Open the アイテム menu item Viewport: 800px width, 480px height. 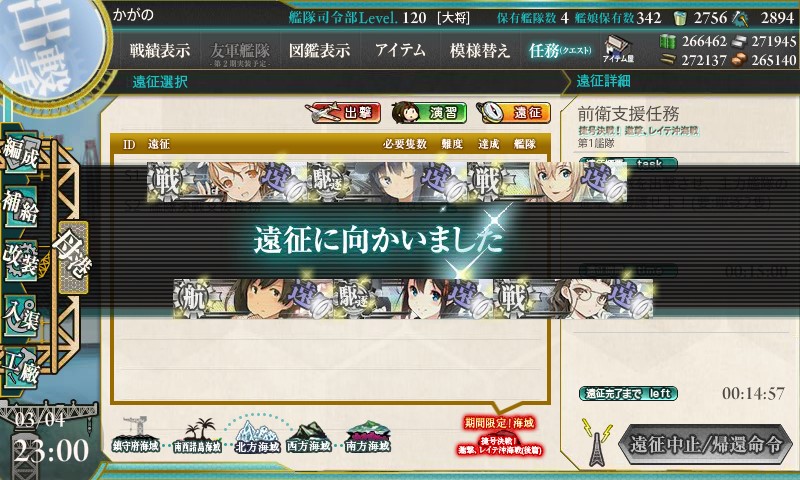(401, 50)
